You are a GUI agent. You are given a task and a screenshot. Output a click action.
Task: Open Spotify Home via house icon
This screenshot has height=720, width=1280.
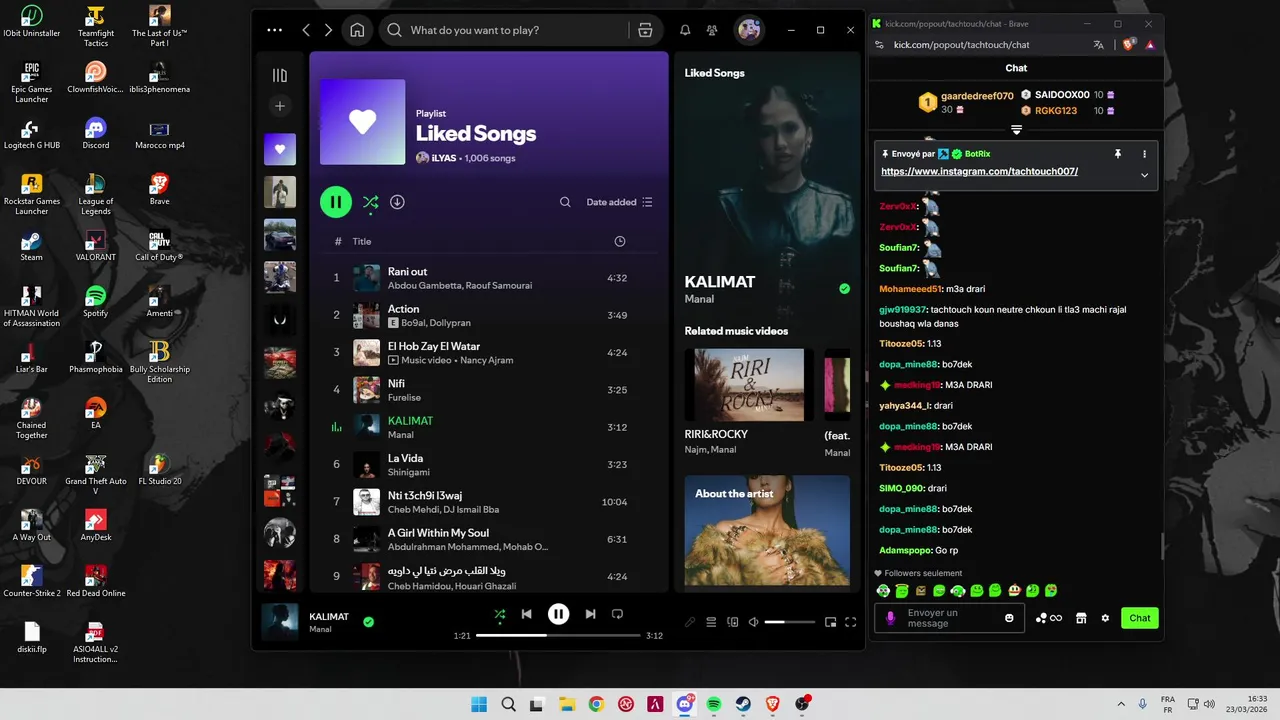[x=357, y=30]
